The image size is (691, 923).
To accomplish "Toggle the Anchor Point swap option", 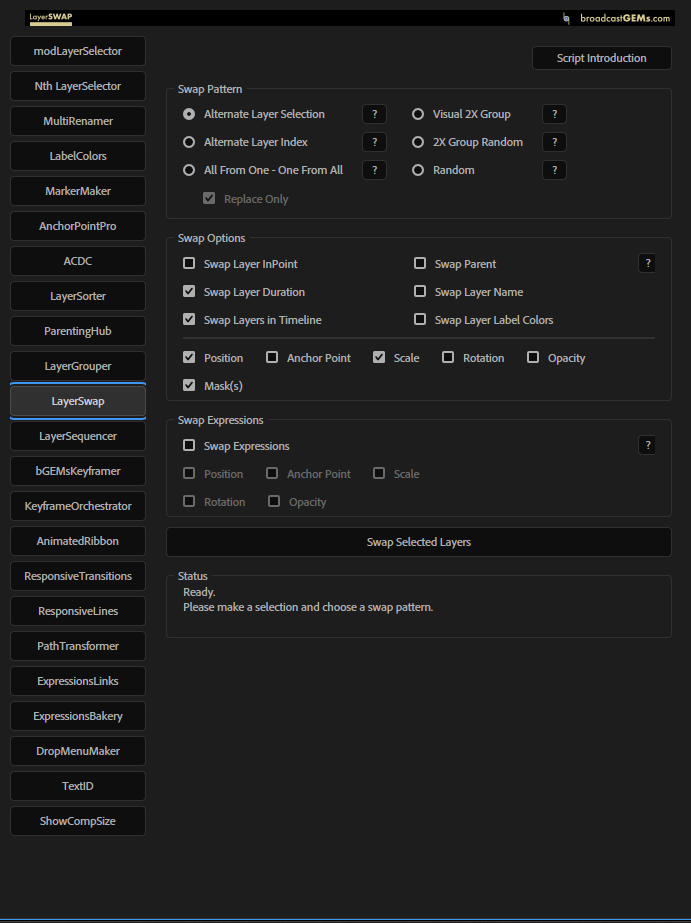I will [x=272, y=358].
